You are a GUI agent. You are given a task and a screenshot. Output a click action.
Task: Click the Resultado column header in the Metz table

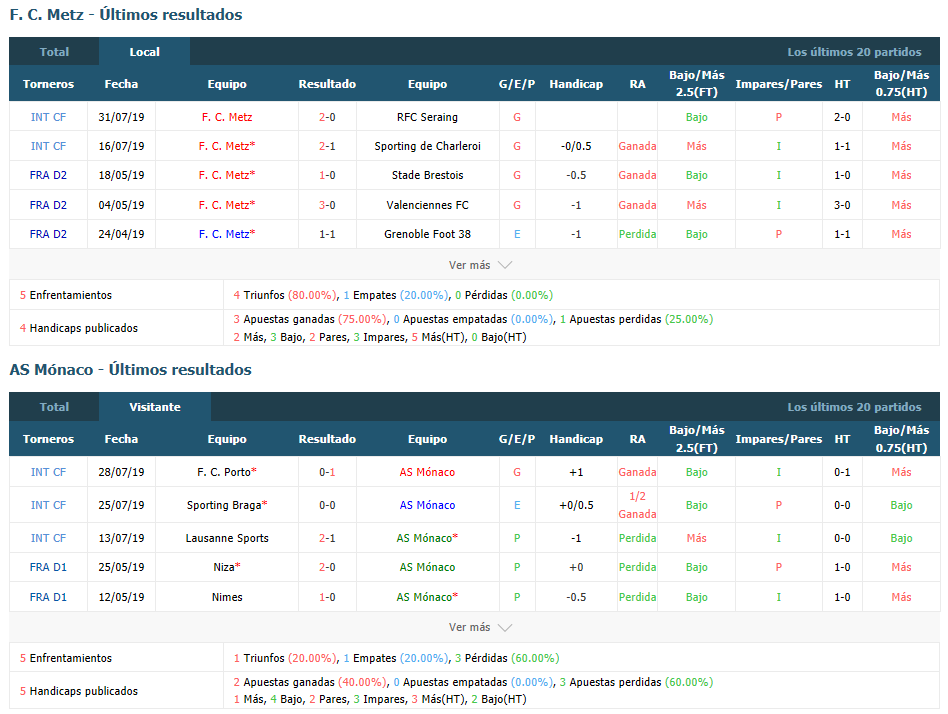click(327, 84)
